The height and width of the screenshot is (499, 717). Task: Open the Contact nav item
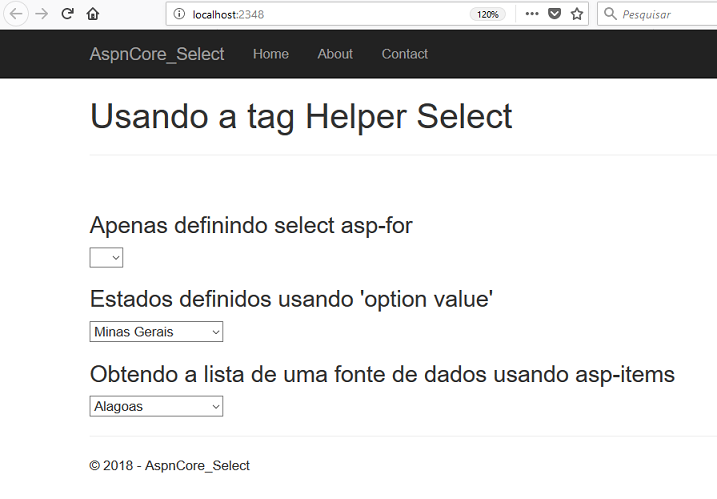coord(405,54)
